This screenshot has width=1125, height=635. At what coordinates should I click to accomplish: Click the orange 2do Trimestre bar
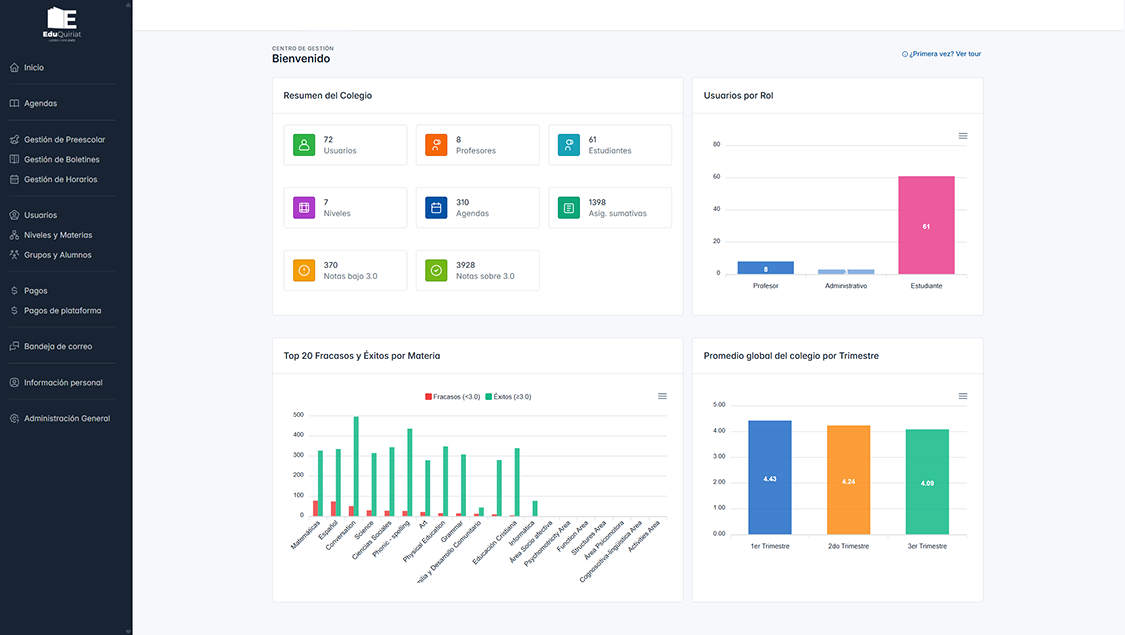849,480
